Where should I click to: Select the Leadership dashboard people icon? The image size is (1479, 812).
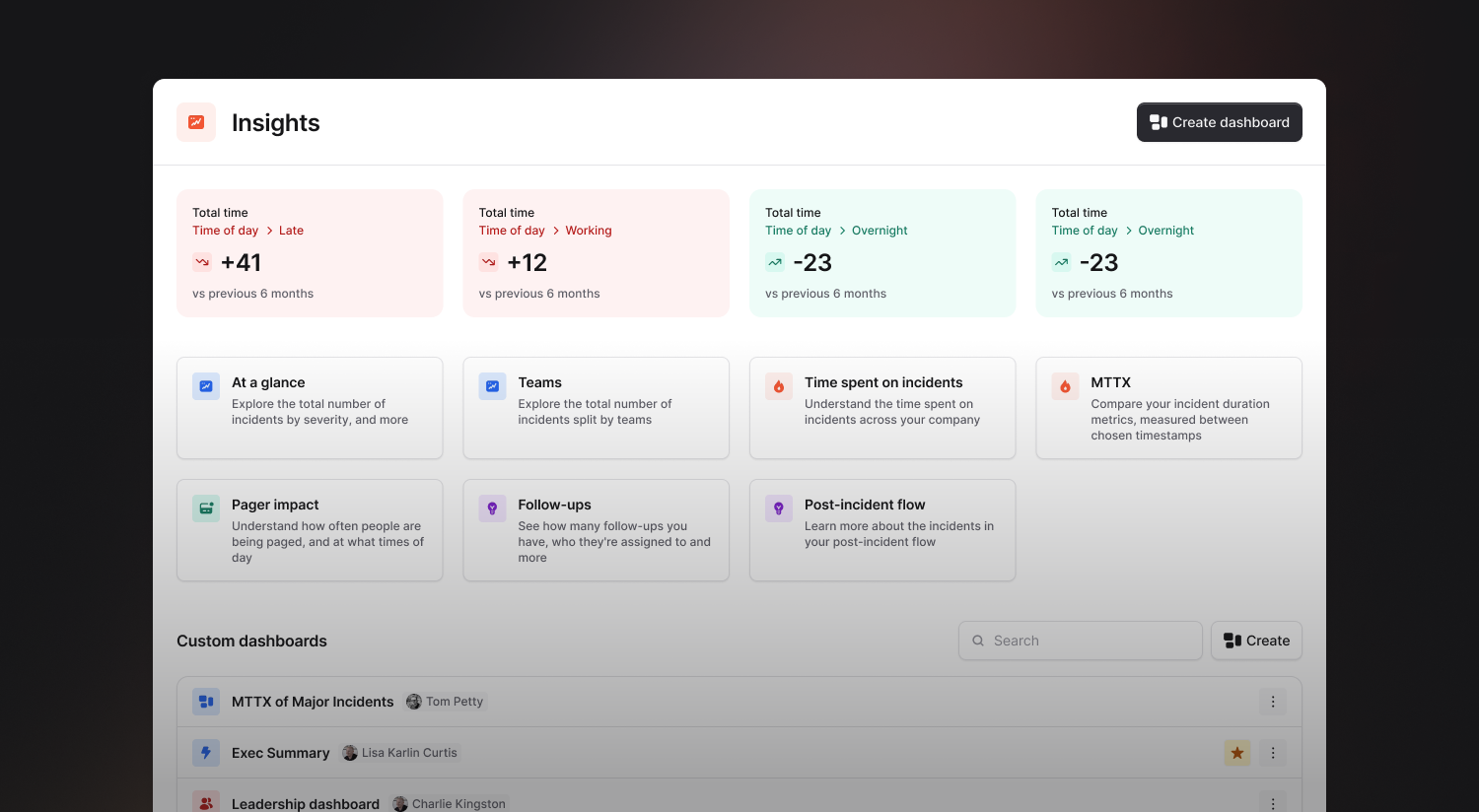point(206,802)
